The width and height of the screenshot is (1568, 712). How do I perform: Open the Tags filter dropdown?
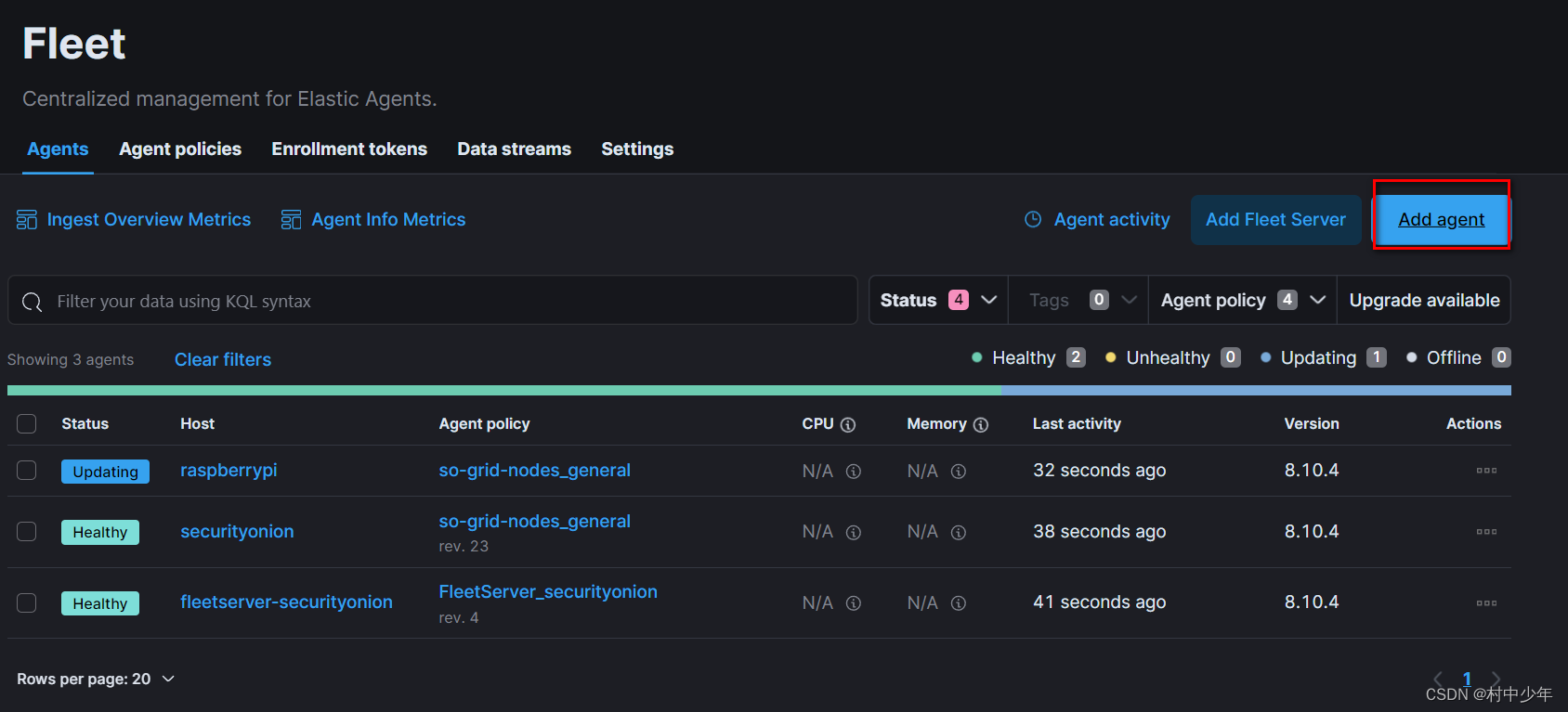1078,300
